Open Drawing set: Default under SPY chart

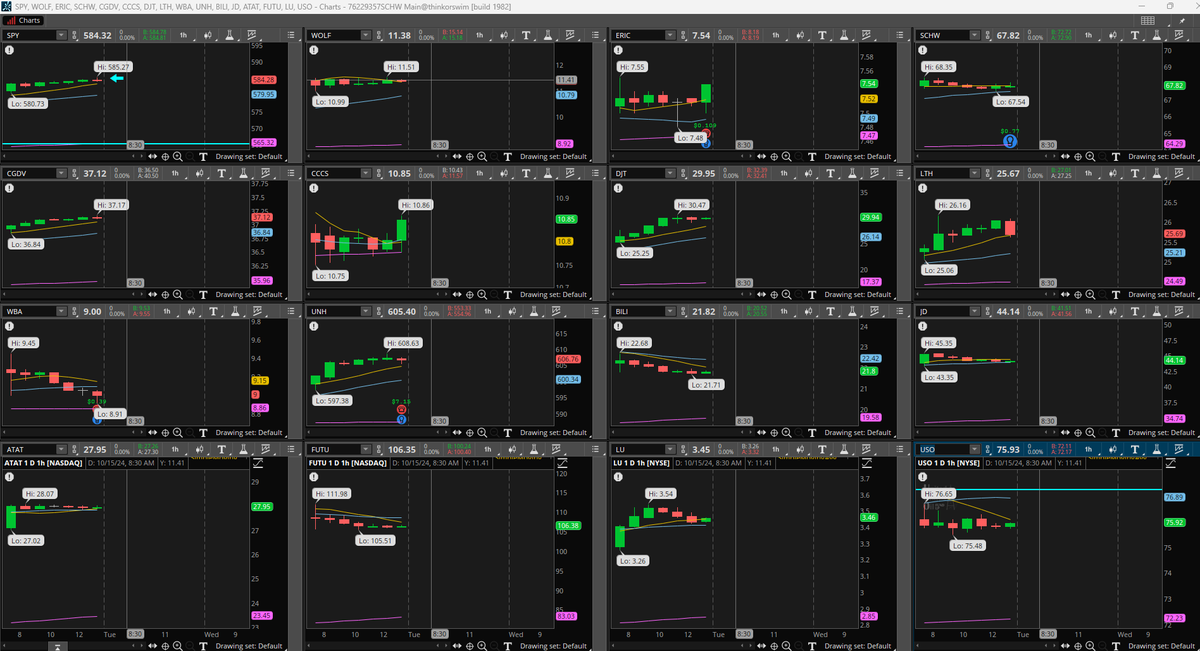click(249, 156)
